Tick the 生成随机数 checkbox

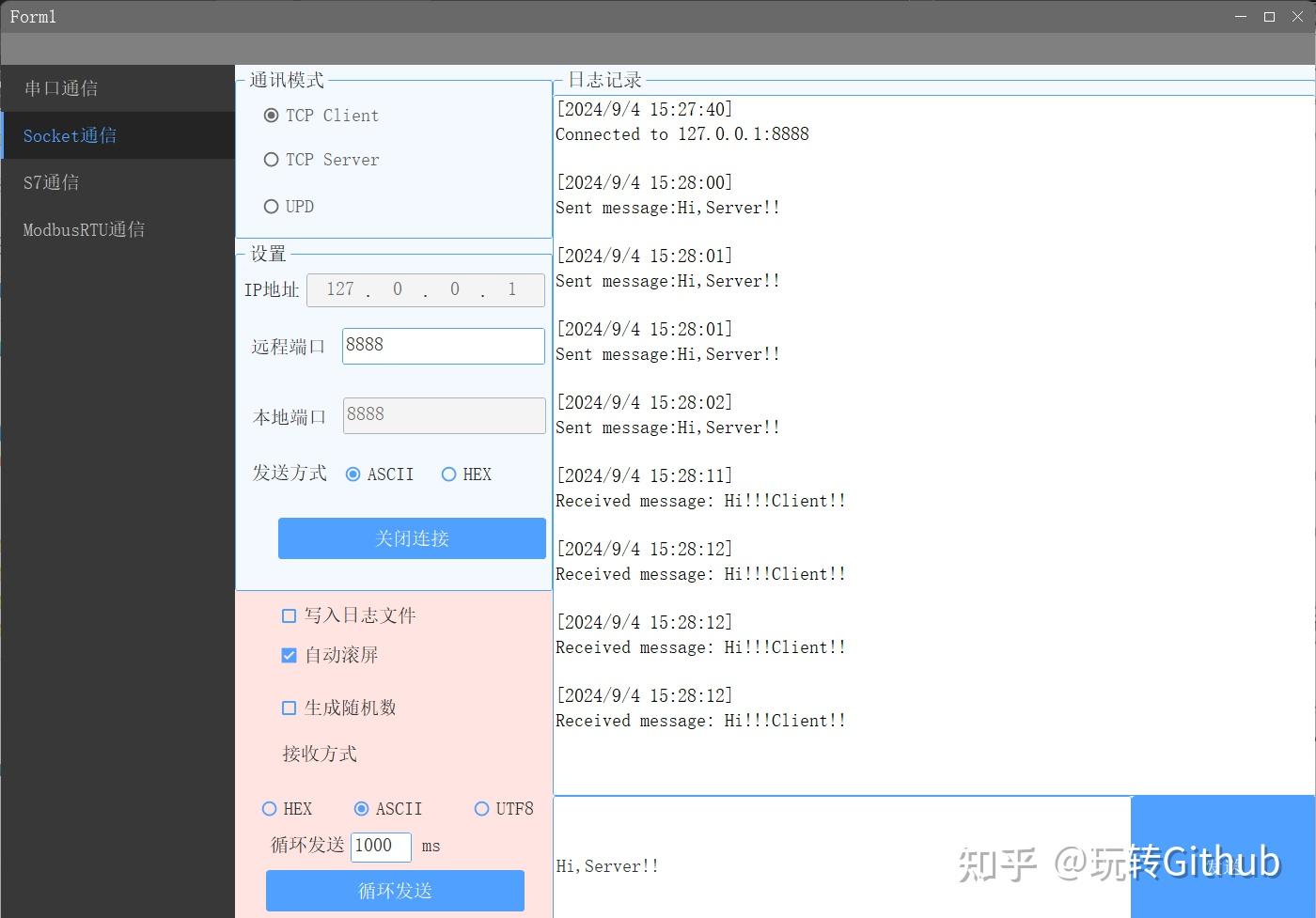pyautogui.click(x=339, y=708)
